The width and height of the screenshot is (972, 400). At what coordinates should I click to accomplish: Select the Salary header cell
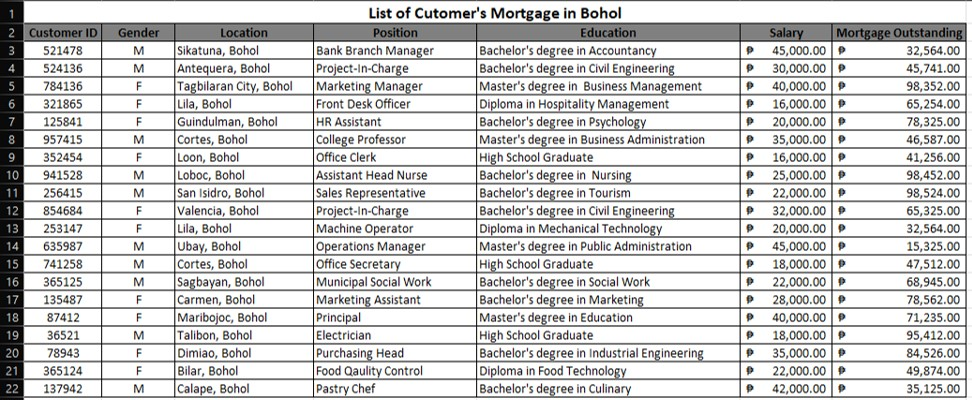tap(785, 33)
